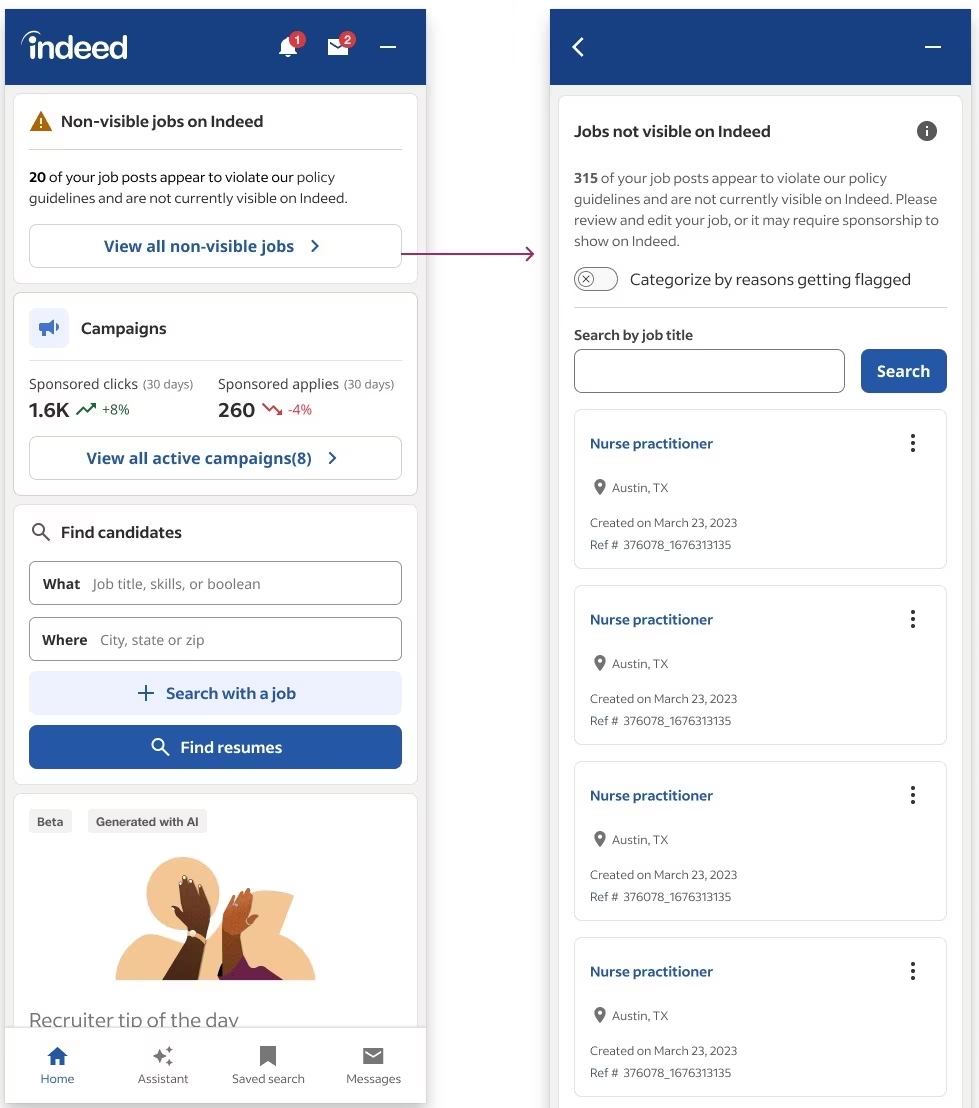Switch to the Assistant tab
The width and height of the screenshot is (979, 1108).
point(163,1065)
